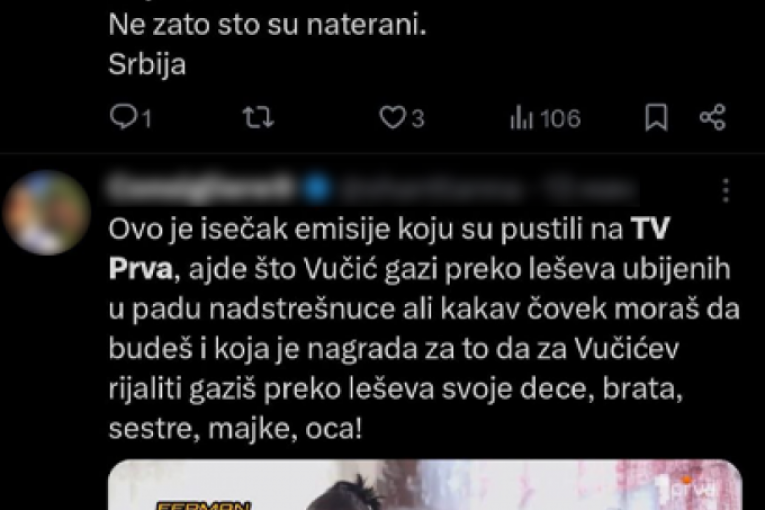Like the tweet with the heart icon
The image size is (765, 510).
393,118
